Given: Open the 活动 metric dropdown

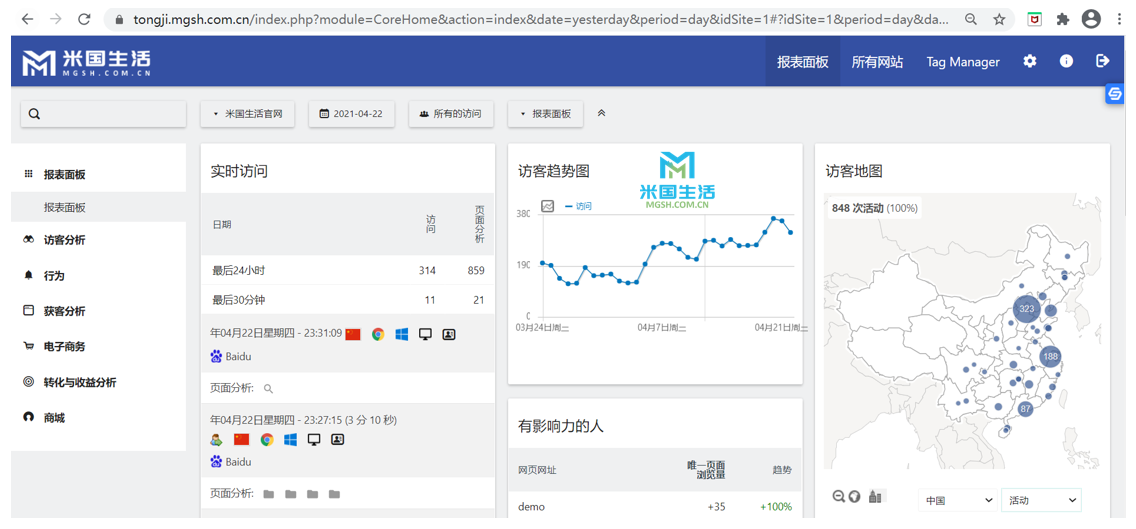Looking at the screenshot, I should [x=1041, y=500].
